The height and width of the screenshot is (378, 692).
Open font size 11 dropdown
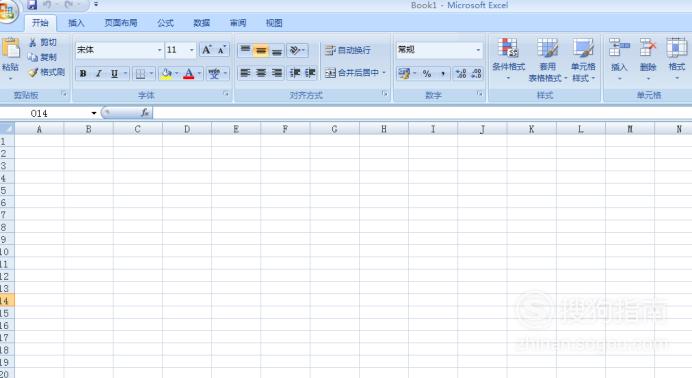pyautogui.click(x=192, y=50)
